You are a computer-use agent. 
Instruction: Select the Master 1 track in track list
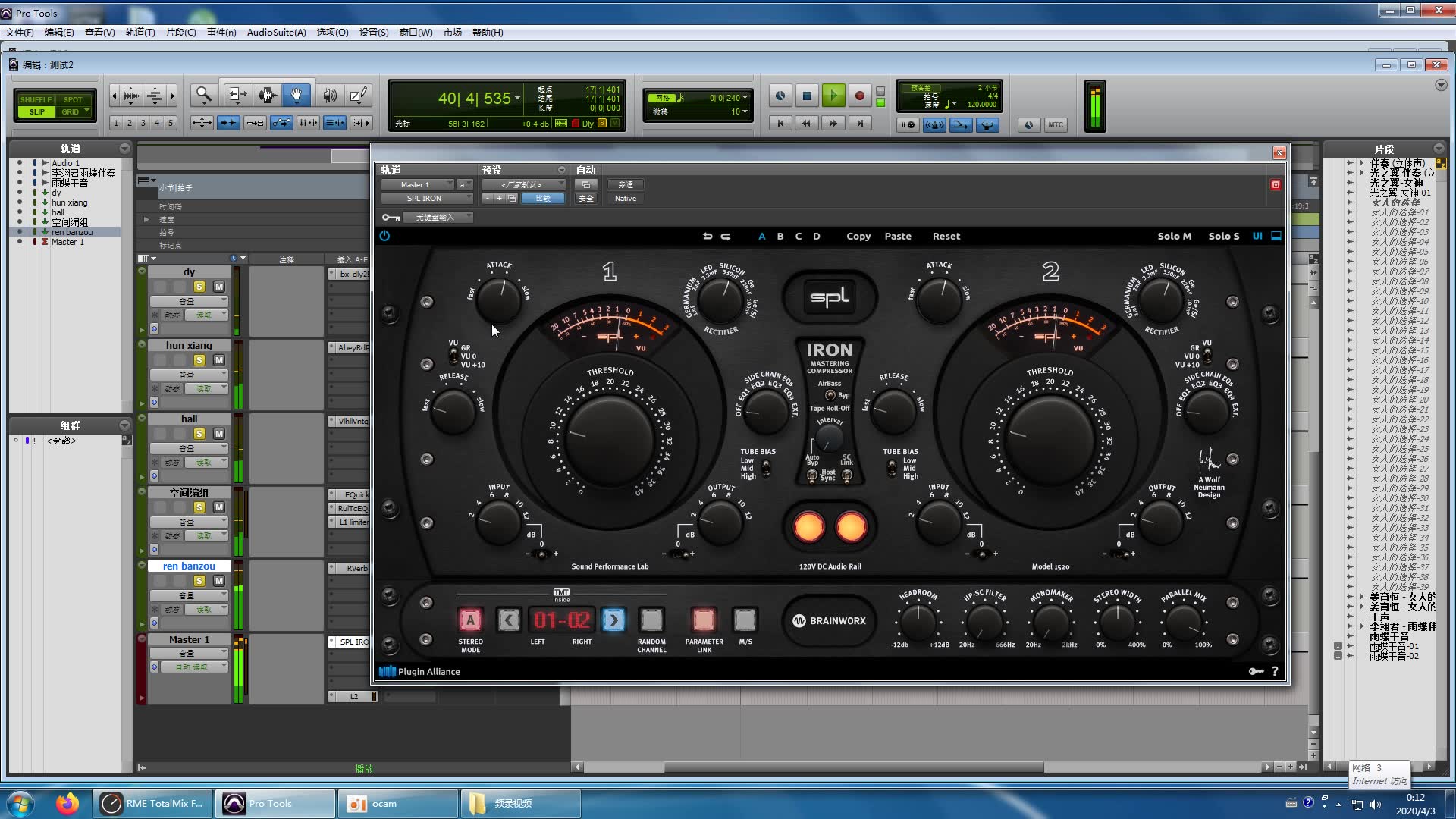point(67,242)
